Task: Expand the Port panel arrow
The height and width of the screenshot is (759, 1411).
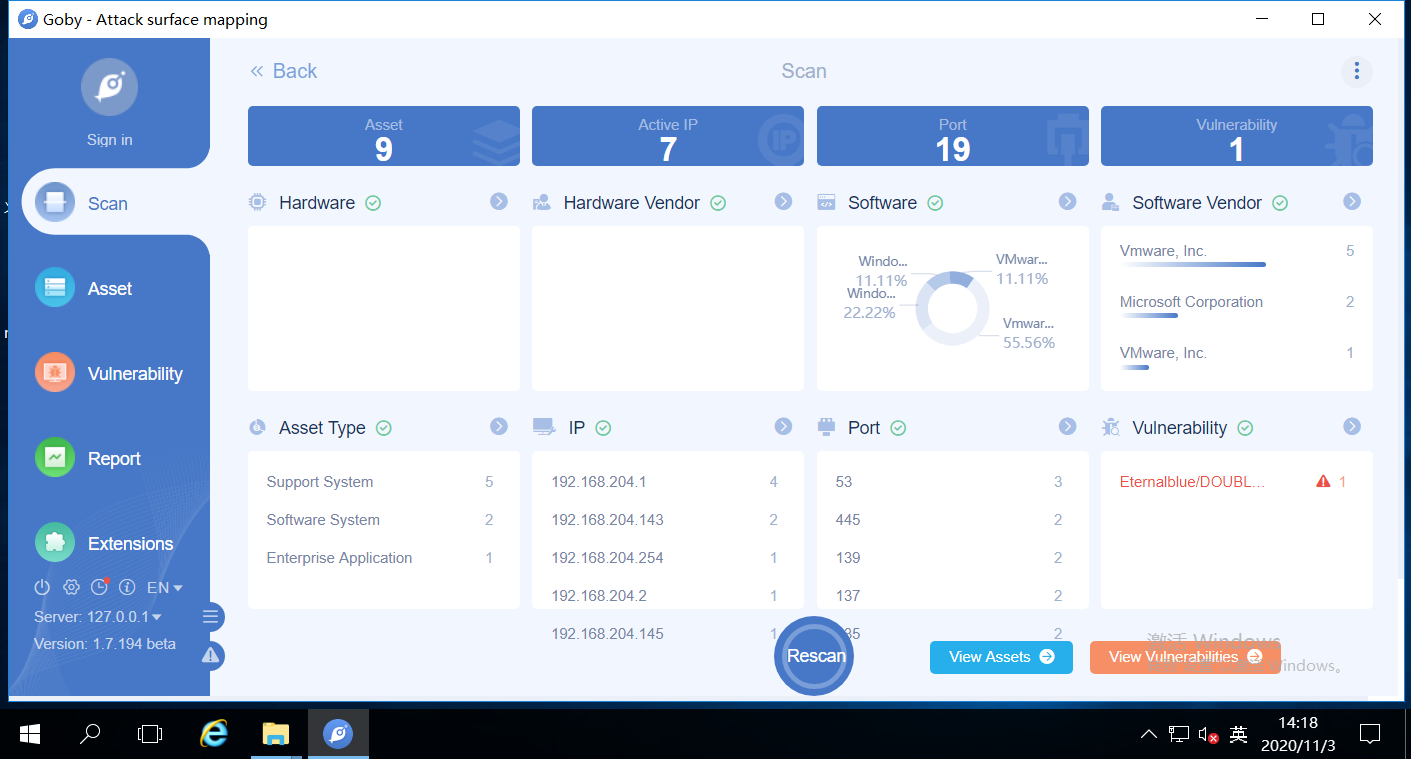Action: 1067,427
